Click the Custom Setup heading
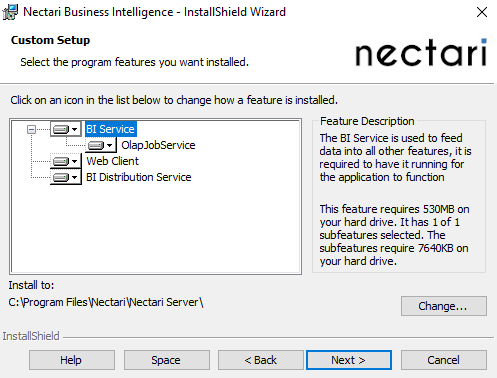The image size is (497, 378). (50, 40)
